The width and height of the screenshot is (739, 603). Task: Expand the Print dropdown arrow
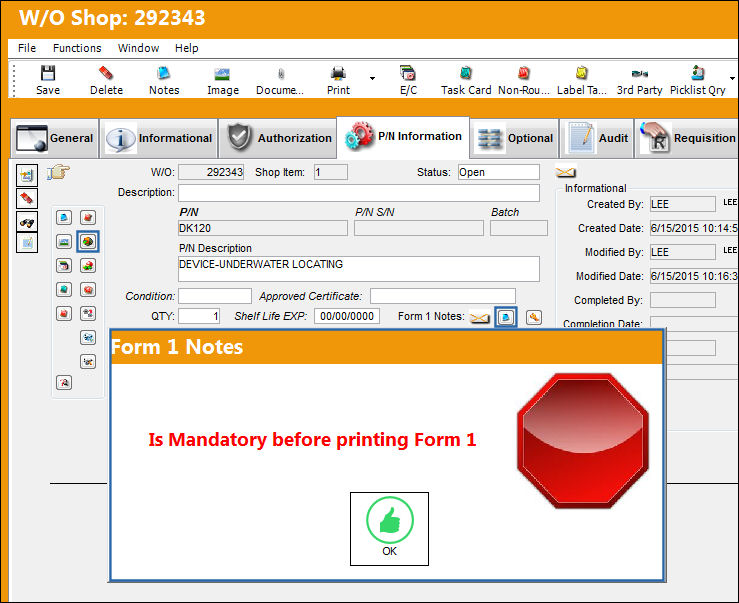point(372,78)
